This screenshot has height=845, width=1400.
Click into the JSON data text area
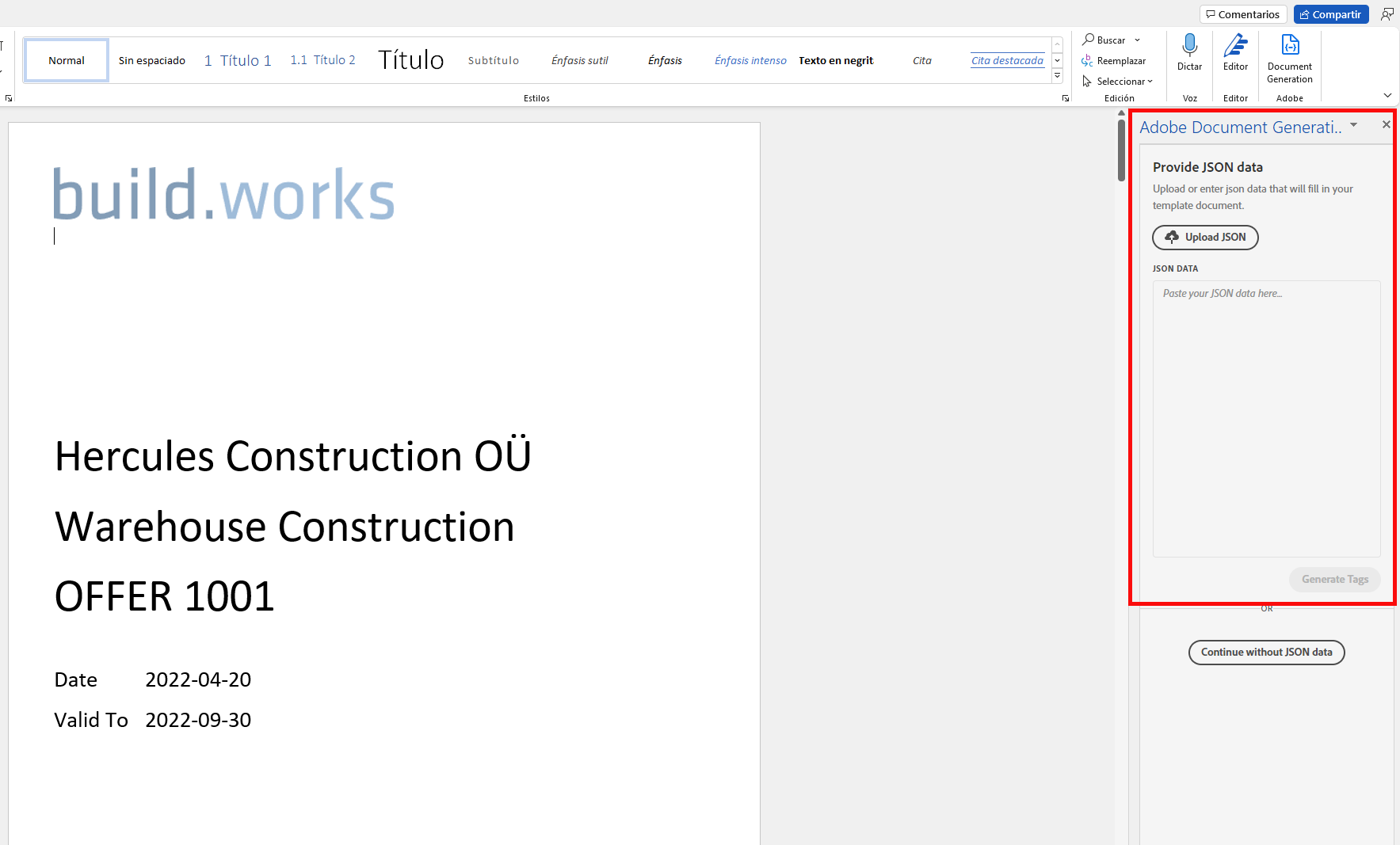click(x=1266, y=419)
